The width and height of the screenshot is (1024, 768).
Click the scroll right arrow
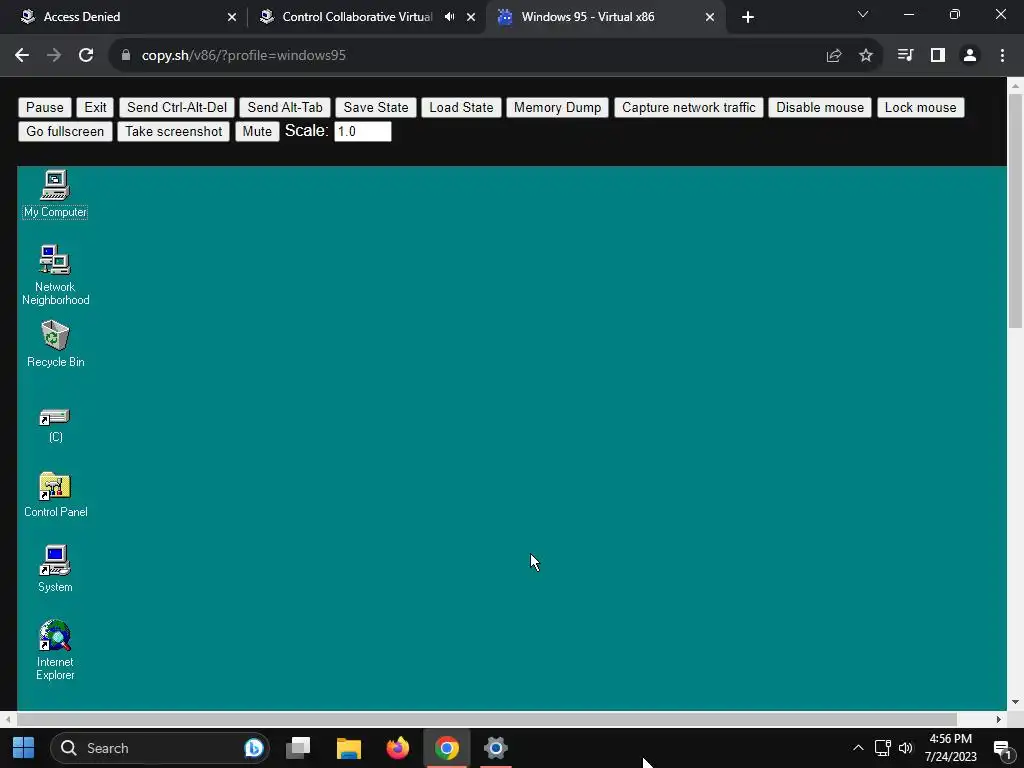click(999, 719)
